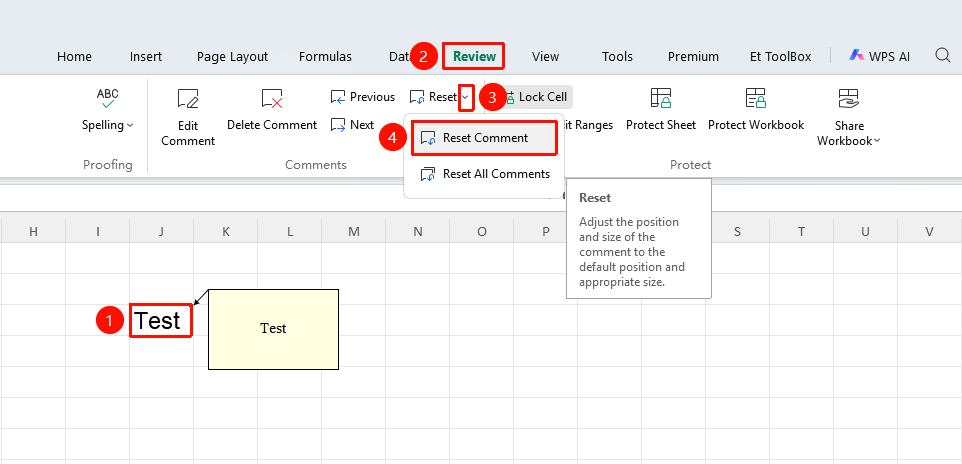This screenshot has width=962, height=464.
Task: Open the Home ribbon tab
Action: pyautogui.click(x=74, y=56)
